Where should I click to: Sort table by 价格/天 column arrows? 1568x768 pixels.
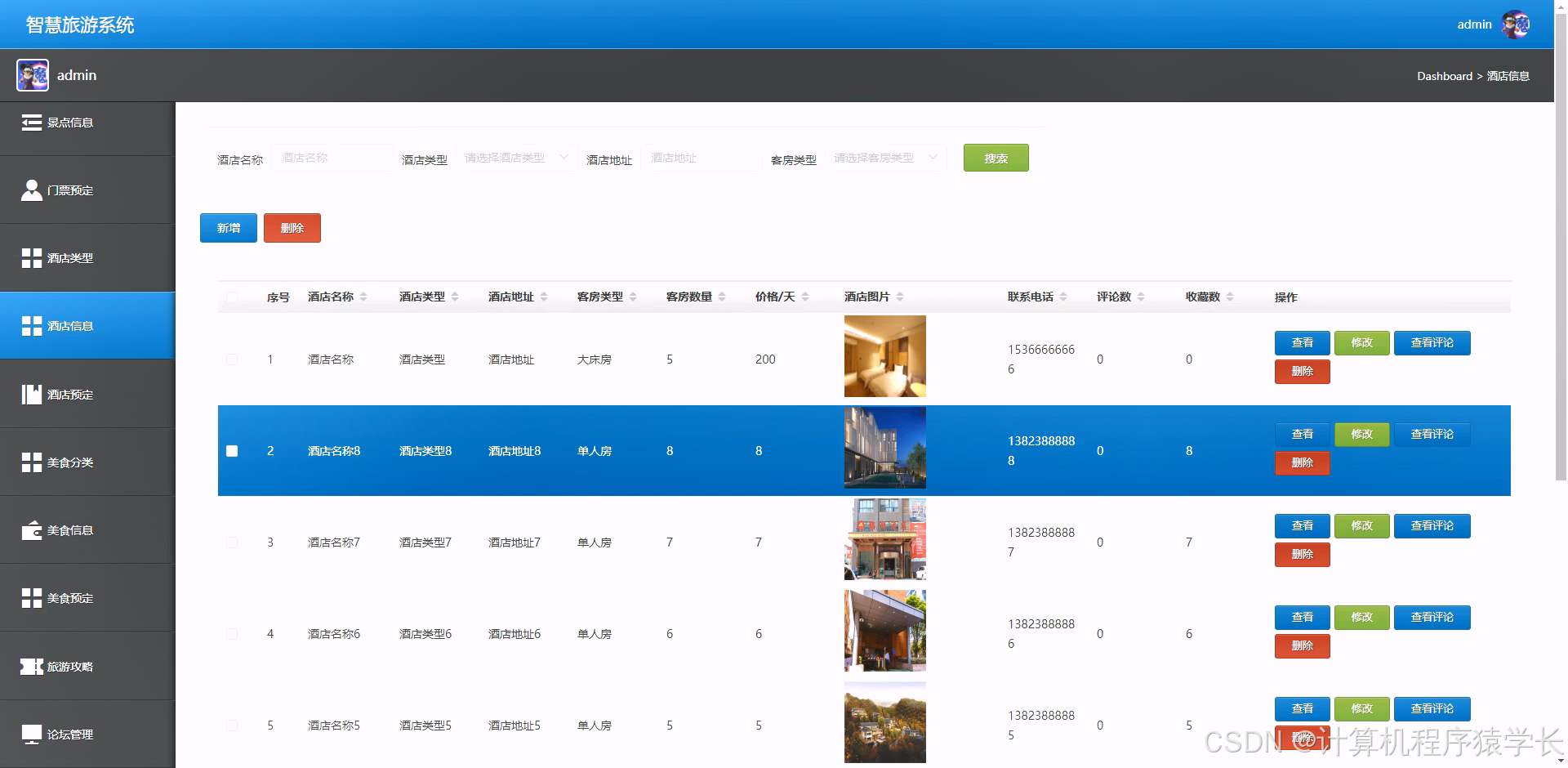pos(805,297)
